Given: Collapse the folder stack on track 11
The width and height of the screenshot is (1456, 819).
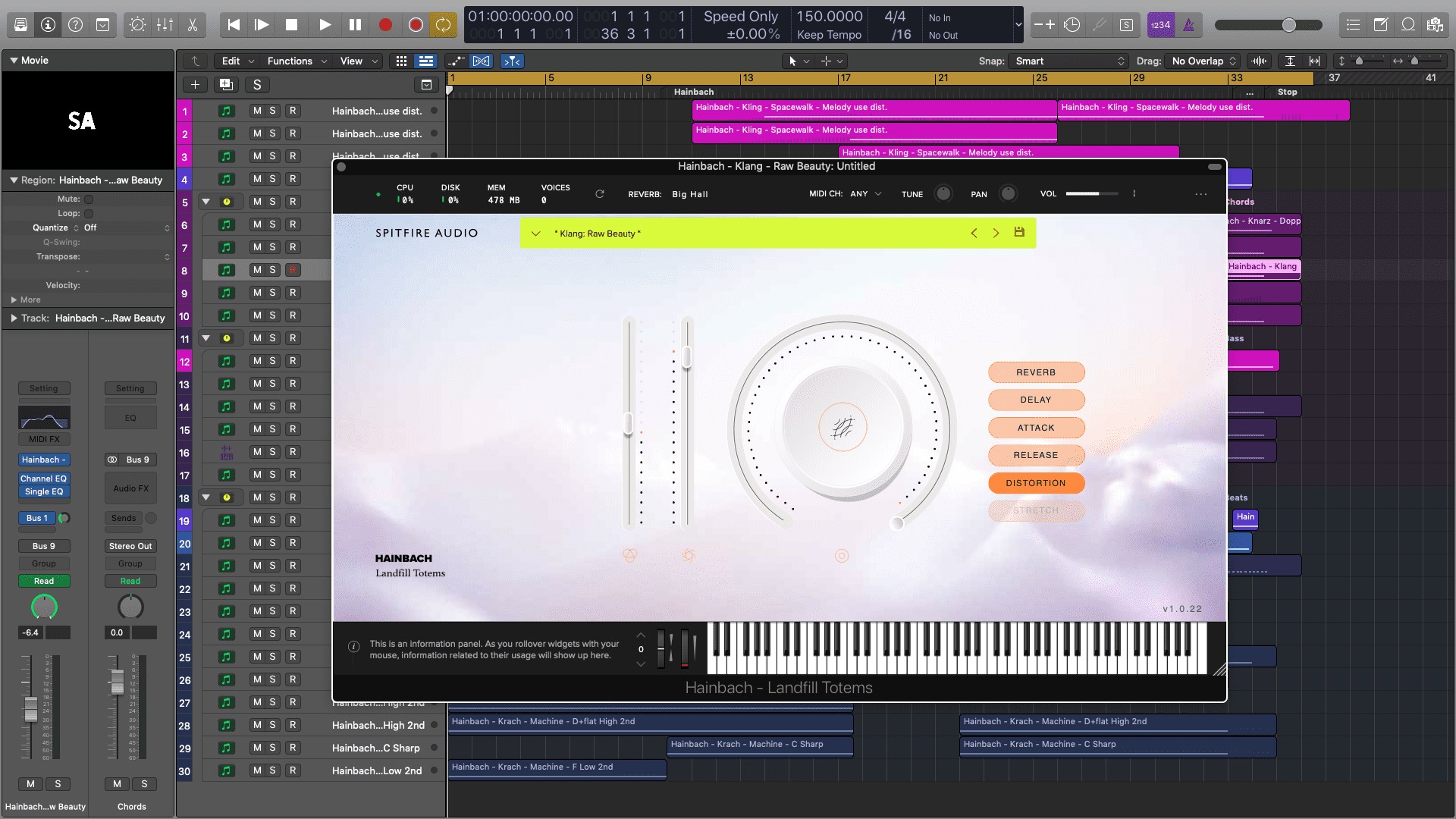Looking at the screenshot, I should click(206, 338).
